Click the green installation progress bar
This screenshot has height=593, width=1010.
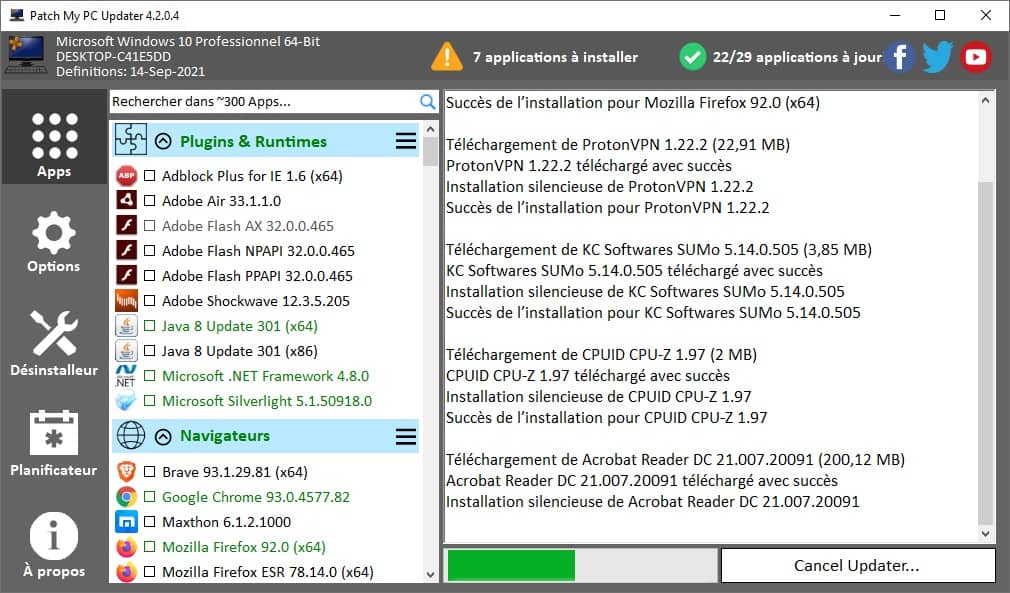511,566
